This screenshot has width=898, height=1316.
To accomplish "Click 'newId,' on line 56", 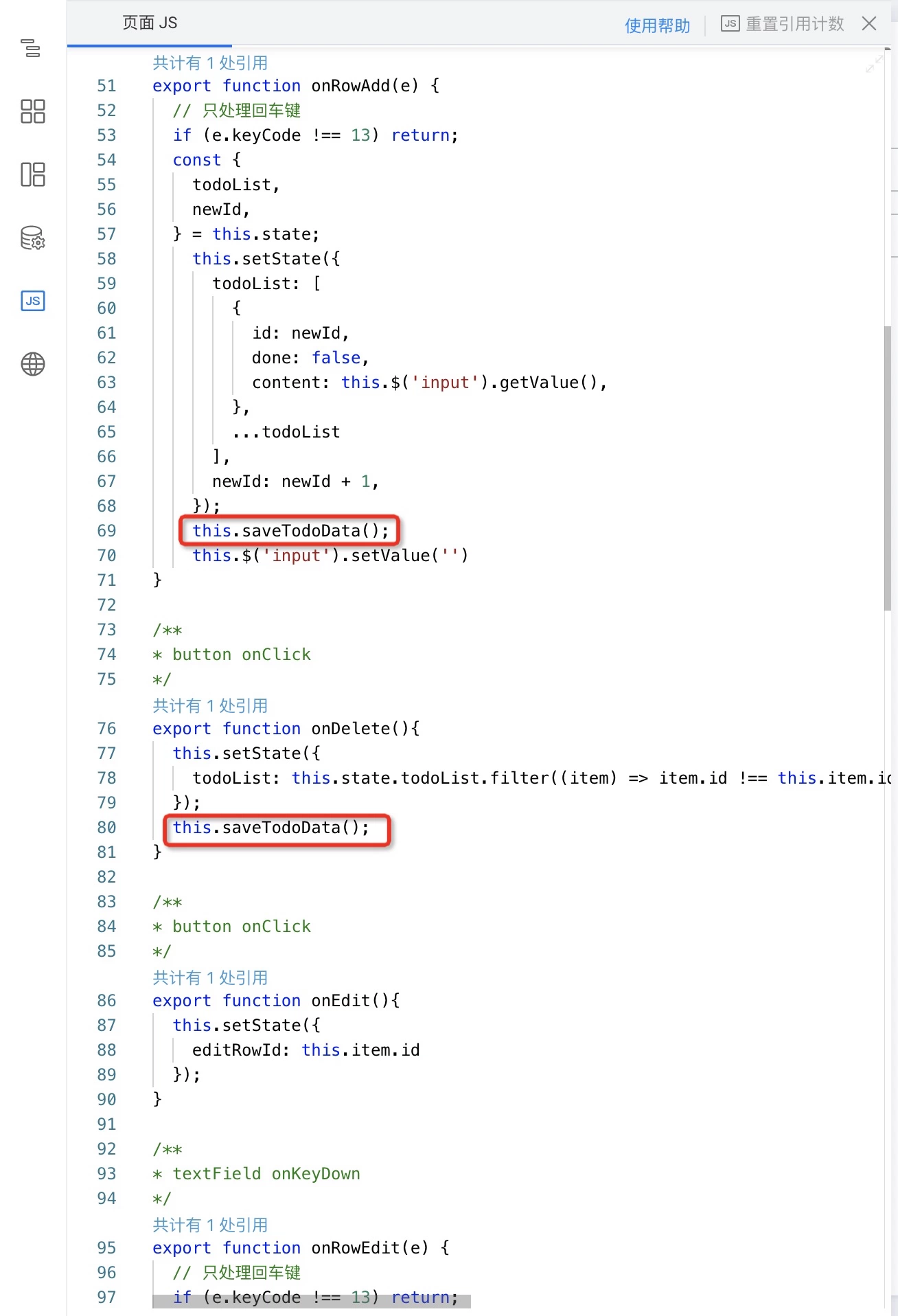I will point(221,209).
